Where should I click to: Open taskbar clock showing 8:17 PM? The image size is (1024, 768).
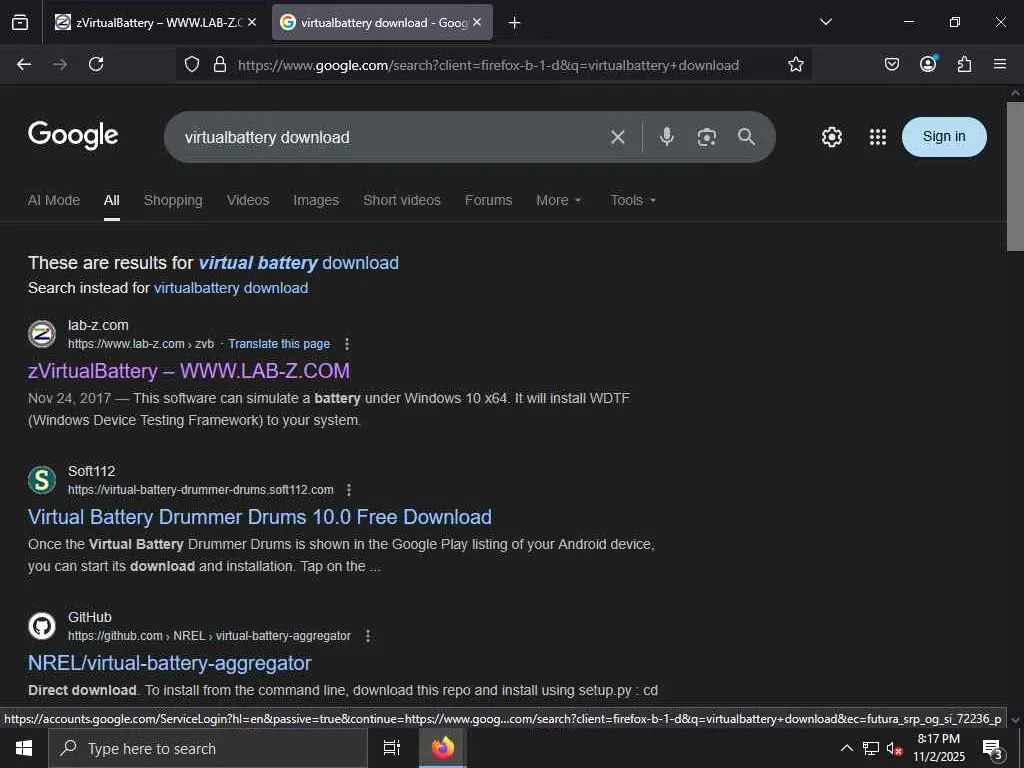click(939, 748)
